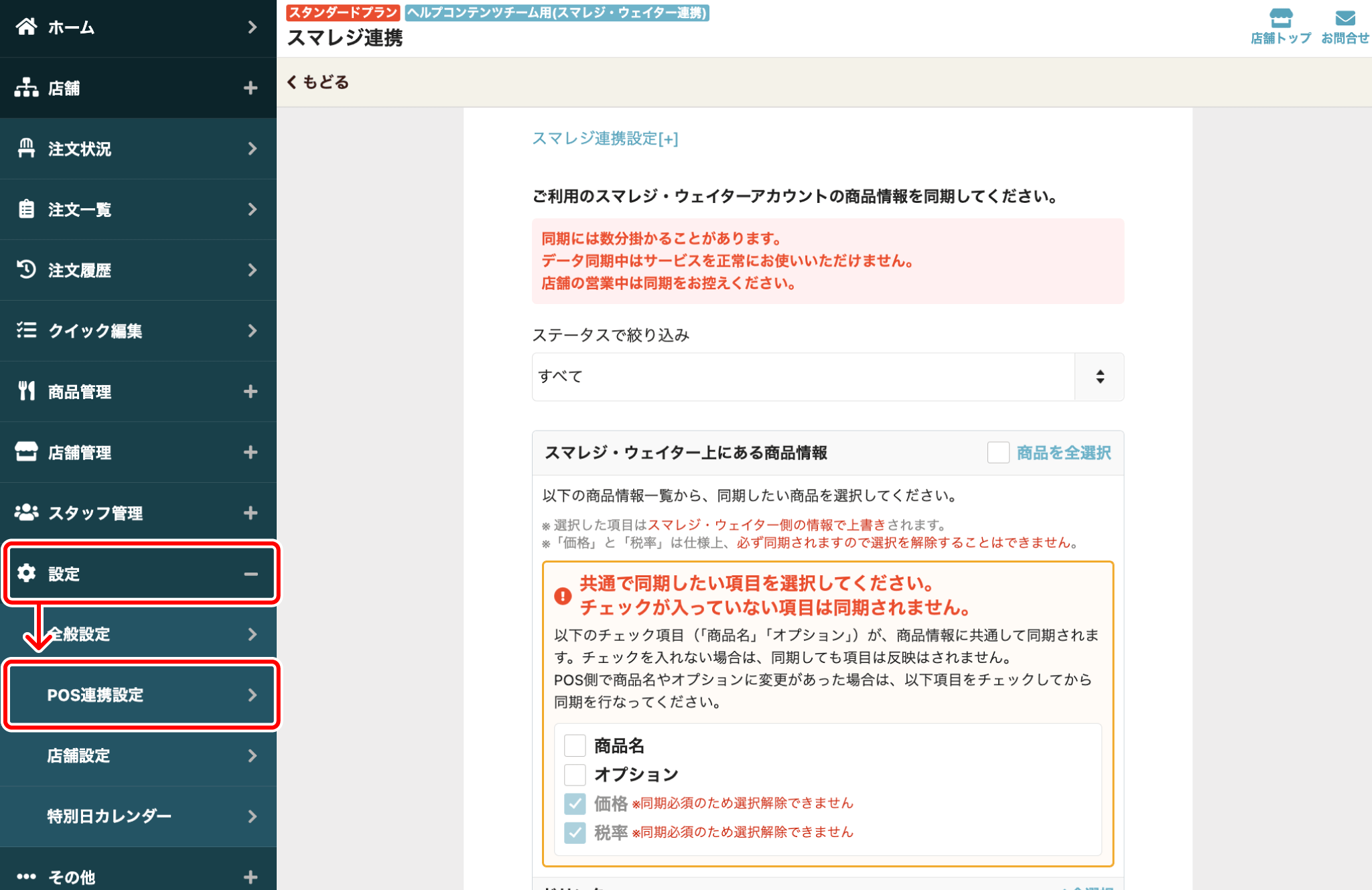1372x890 pixels.
Task: Click the スマレジ・ウェイター上にある商品情報 header
Action: click(x=685, y=453)
